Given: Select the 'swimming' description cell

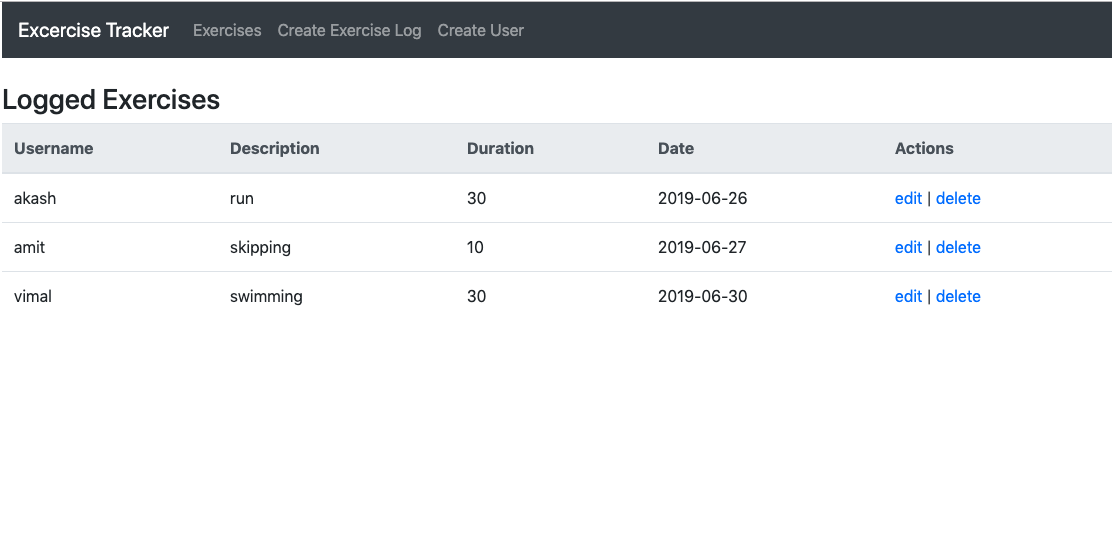Looking at the screenshot, I should coord(266,296).
